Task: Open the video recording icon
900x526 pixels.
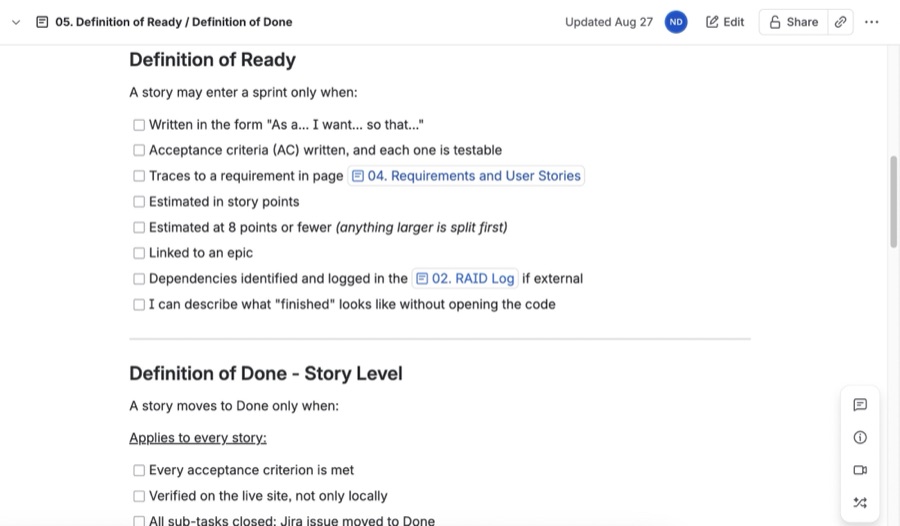Action: pos(860,470)
